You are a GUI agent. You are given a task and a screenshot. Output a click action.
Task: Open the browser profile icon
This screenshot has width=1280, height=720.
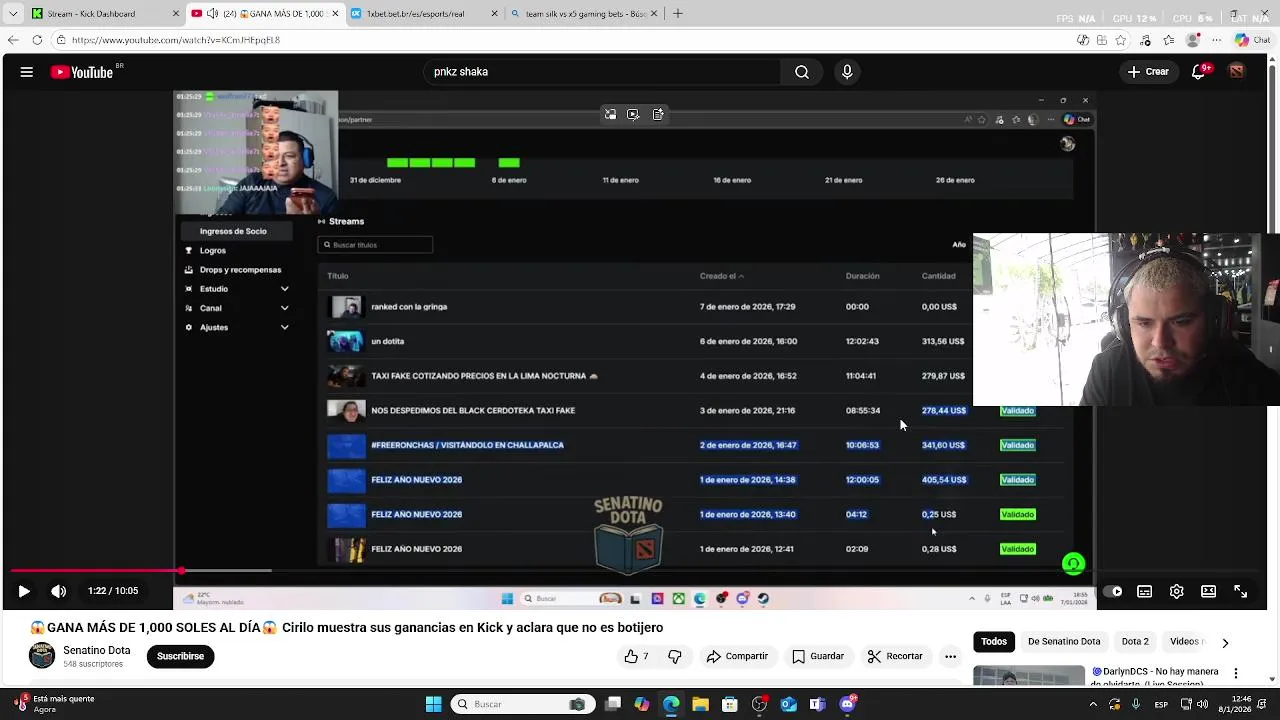1192,40
